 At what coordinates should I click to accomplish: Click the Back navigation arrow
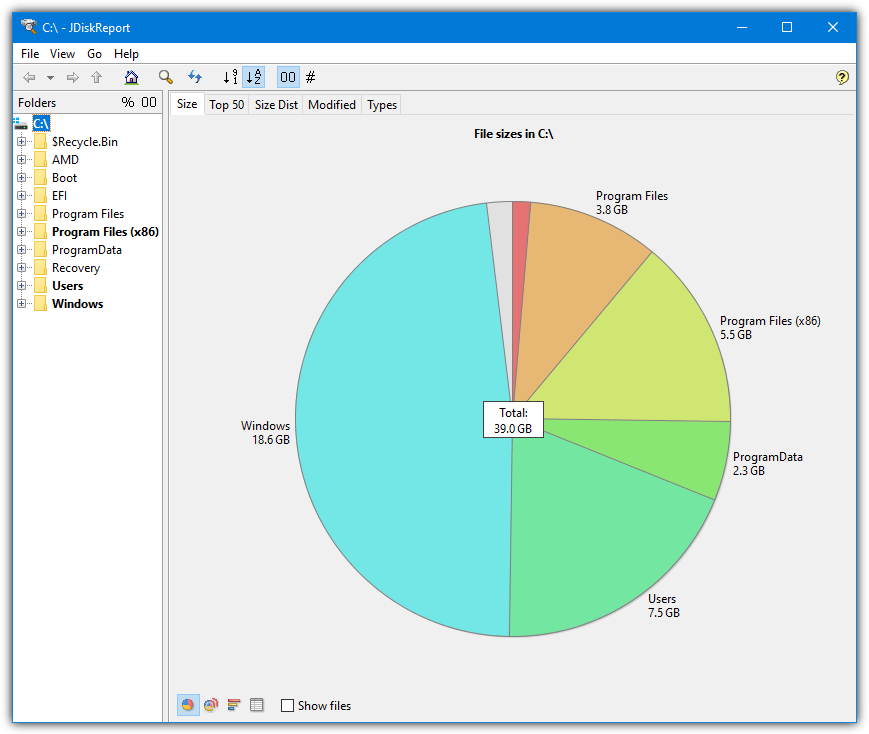coord(29,78)
